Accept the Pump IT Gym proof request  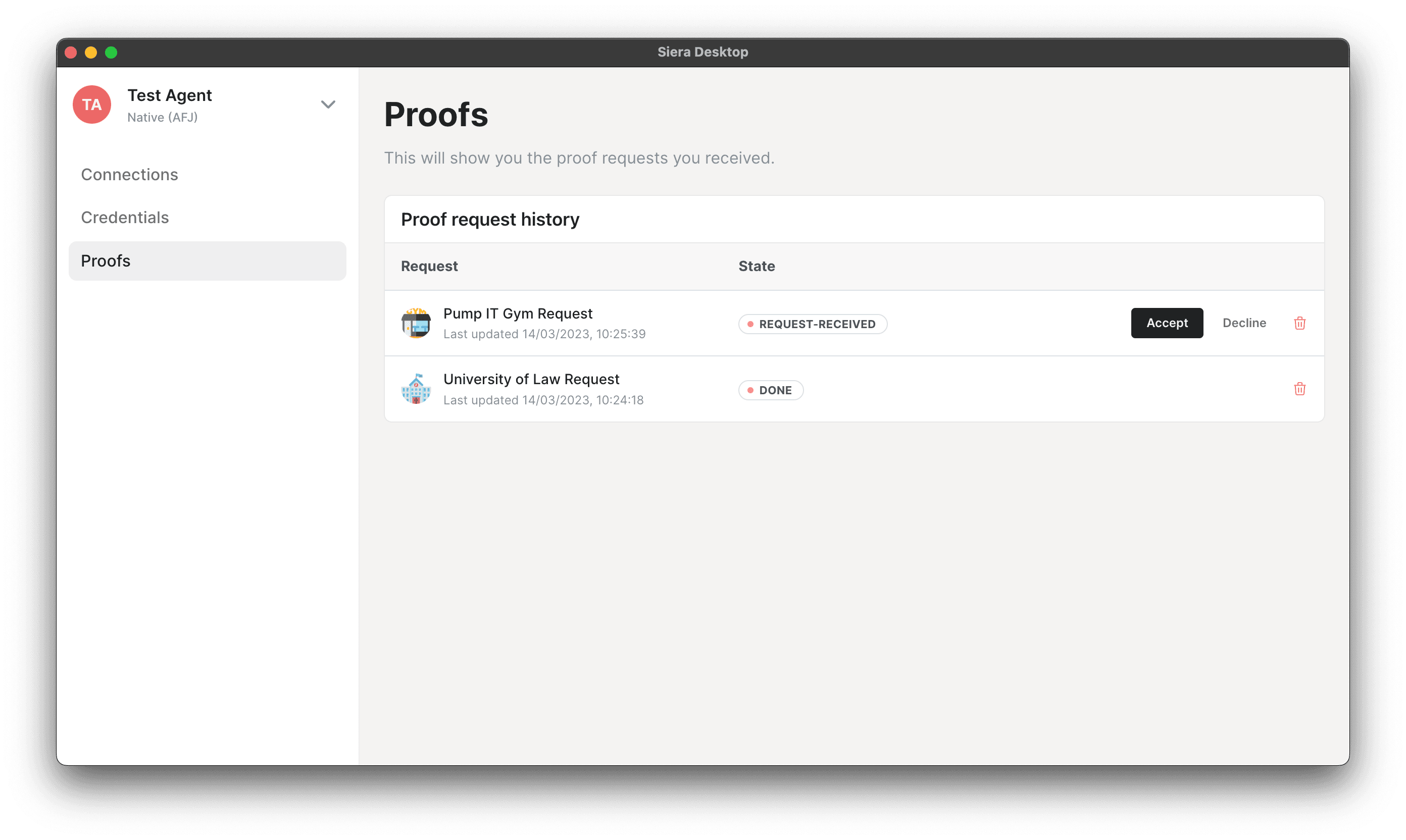[x=1167, y=323]
